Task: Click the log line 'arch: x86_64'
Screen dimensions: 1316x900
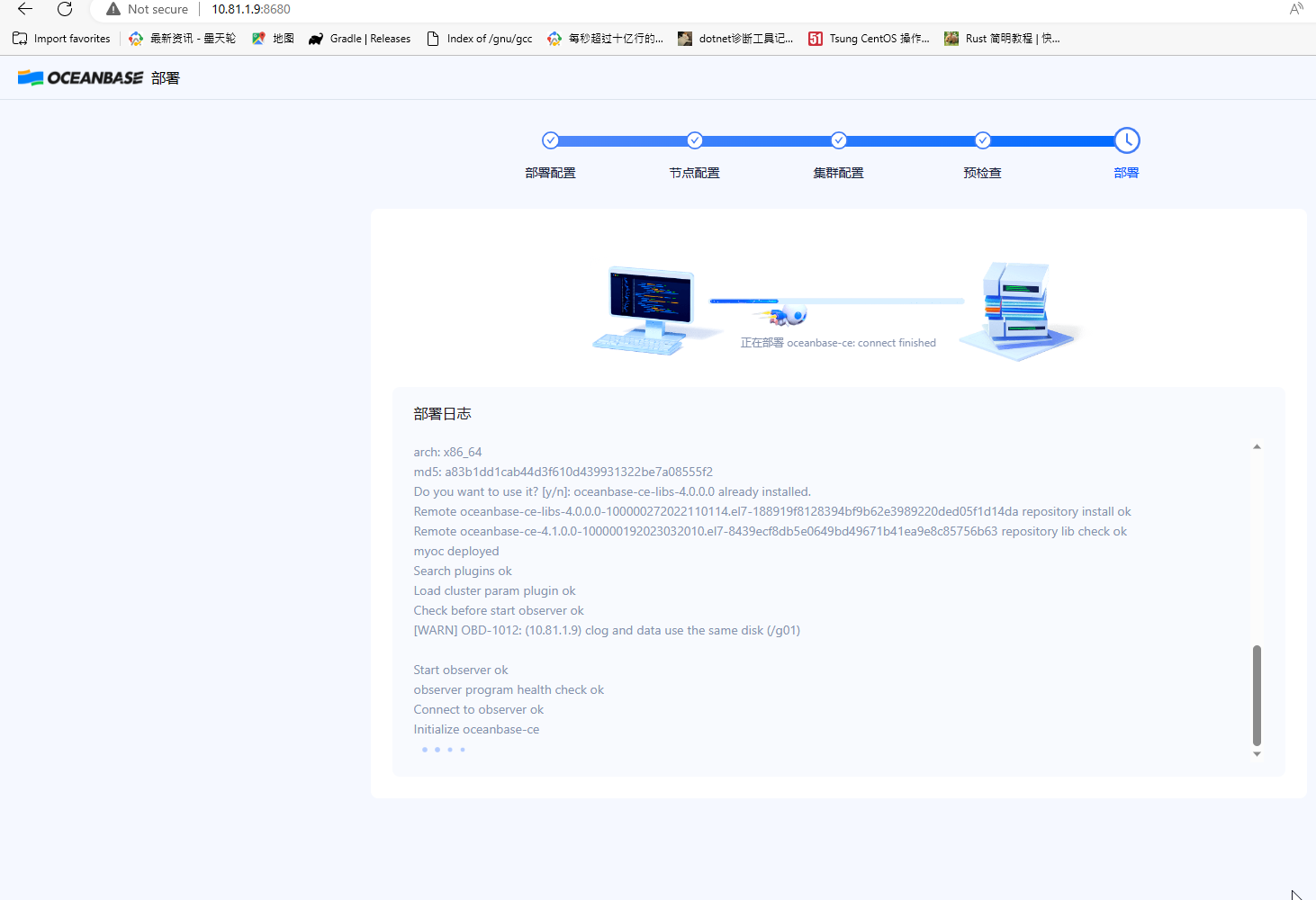Action: [x=447, y=452]
